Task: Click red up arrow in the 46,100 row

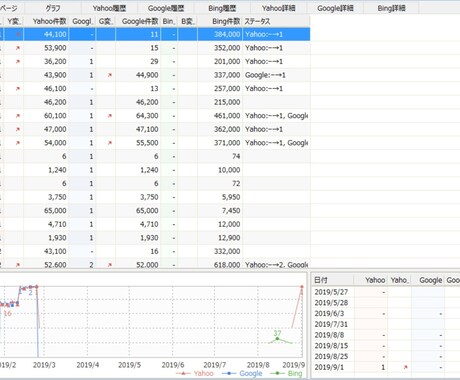Action: point(18,89)
